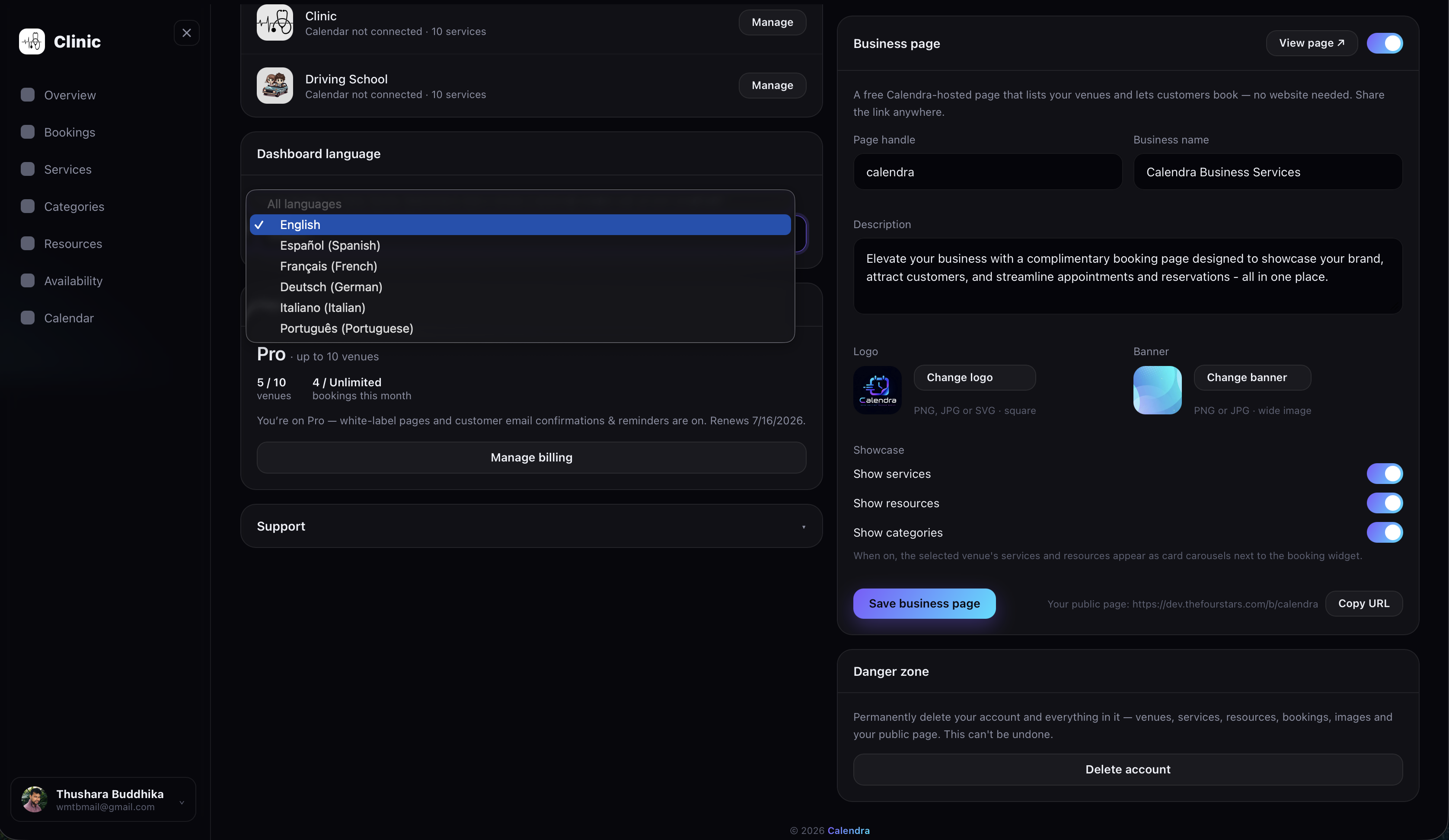Click the Dashboard language heading
1449x840 pixels.
(x=318, y=154)
